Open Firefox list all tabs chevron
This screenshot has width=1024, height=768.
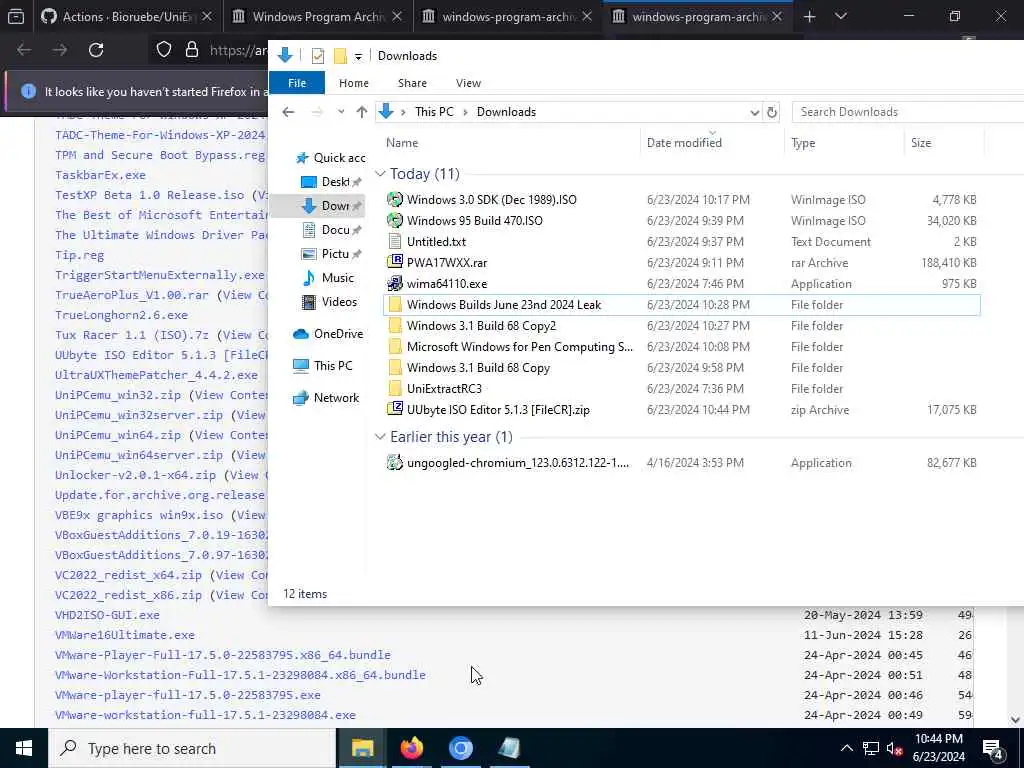[x=840, y=17]
